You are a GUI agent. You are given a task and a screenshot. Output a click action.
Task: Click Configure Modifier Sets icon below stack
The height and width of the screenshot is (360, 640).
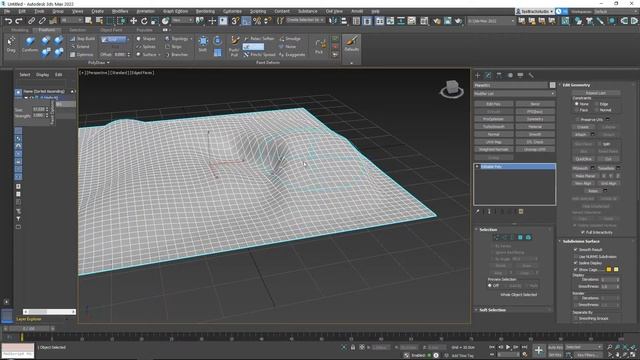pos(521,211)
